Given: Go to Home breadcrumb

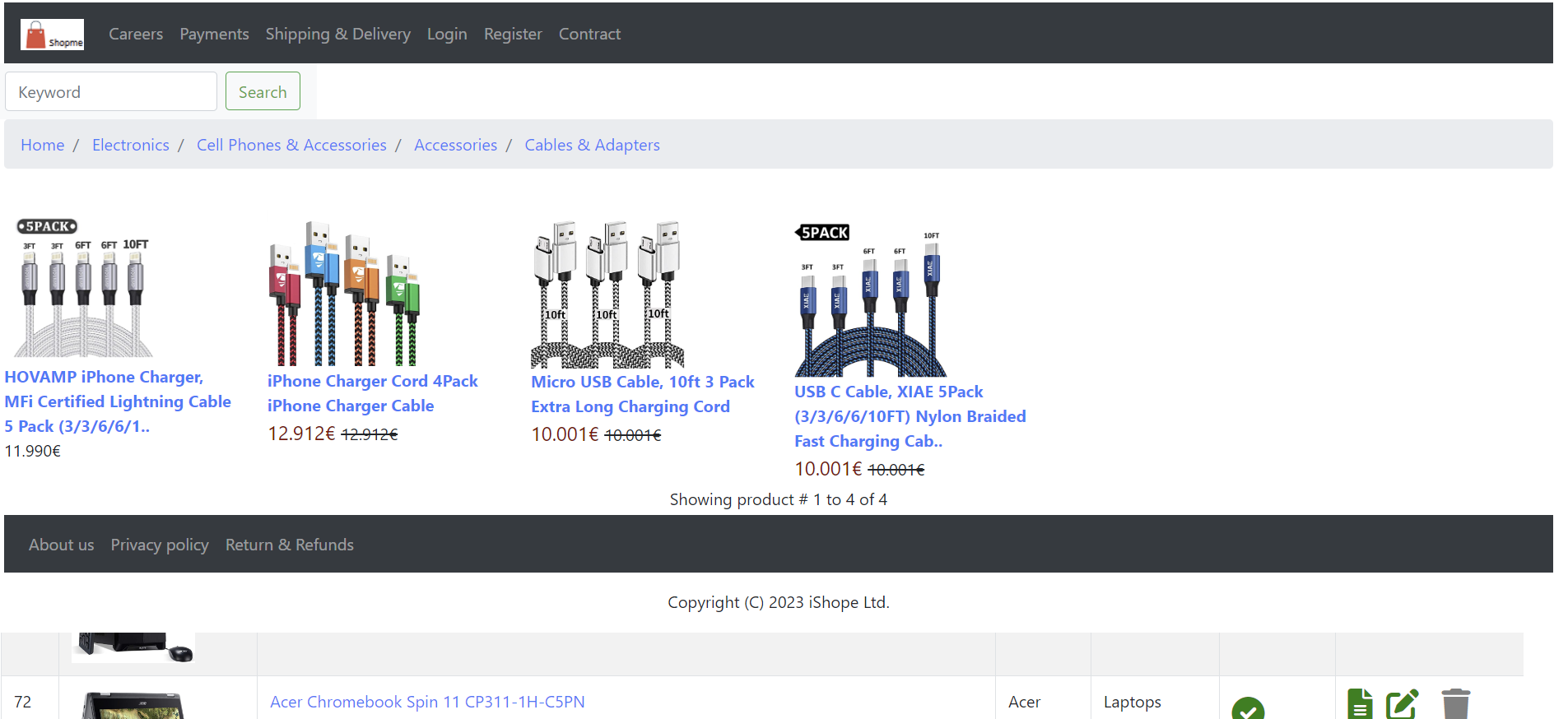Looking at the screenshot, I should pyautogui.click(x=42, y=145).
